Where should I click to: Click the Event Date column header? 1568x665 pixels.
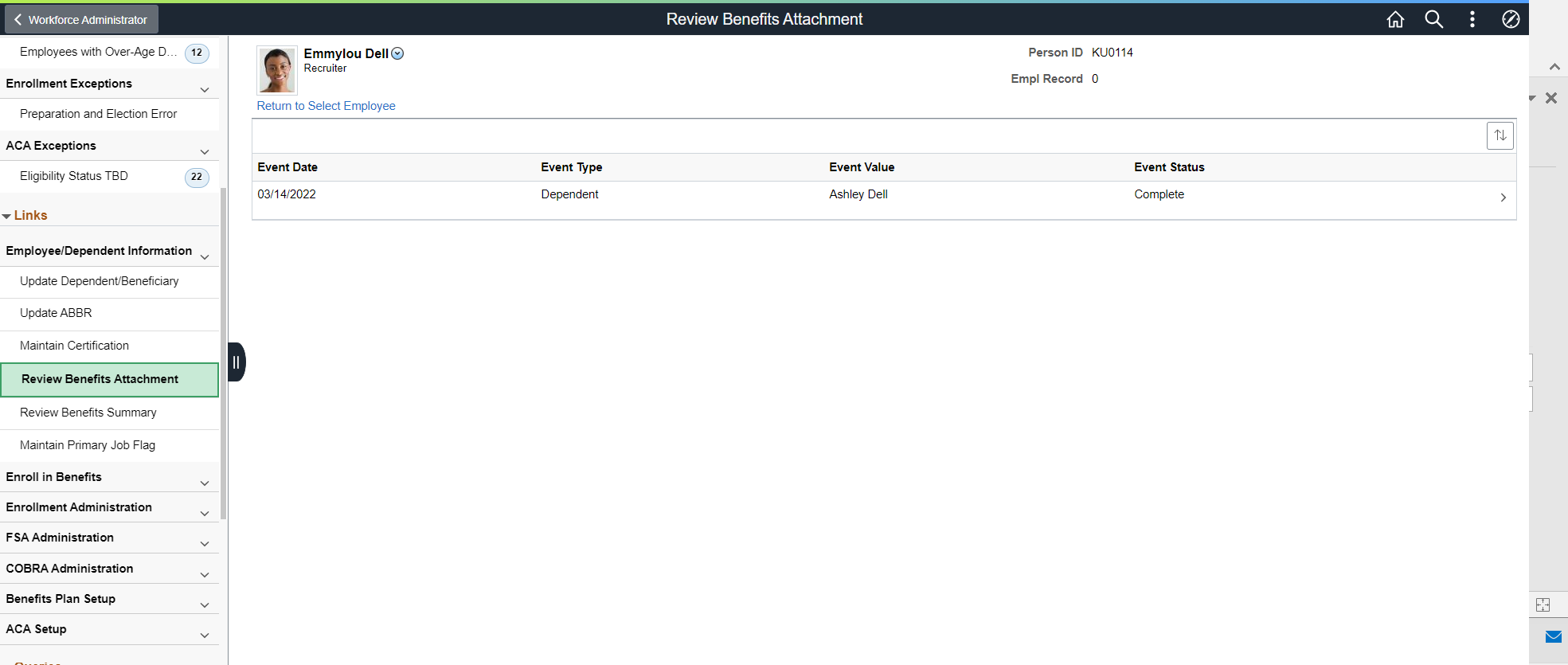(x=287, y=167)
